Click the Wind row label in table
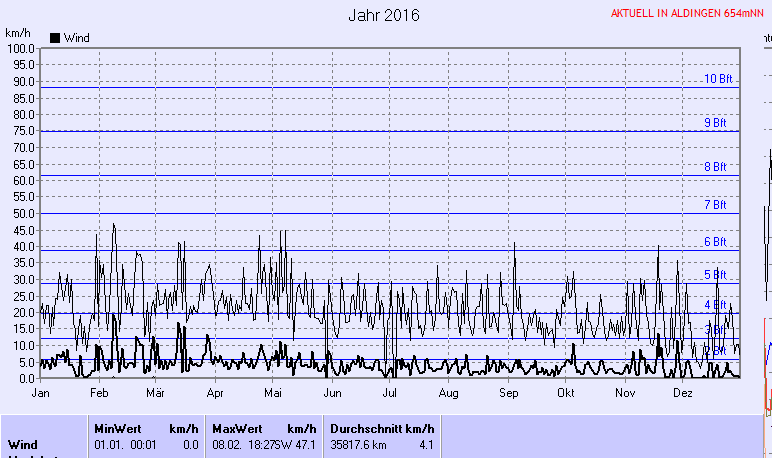The width and height of the screenshot is (772, 458). (23, 443)
